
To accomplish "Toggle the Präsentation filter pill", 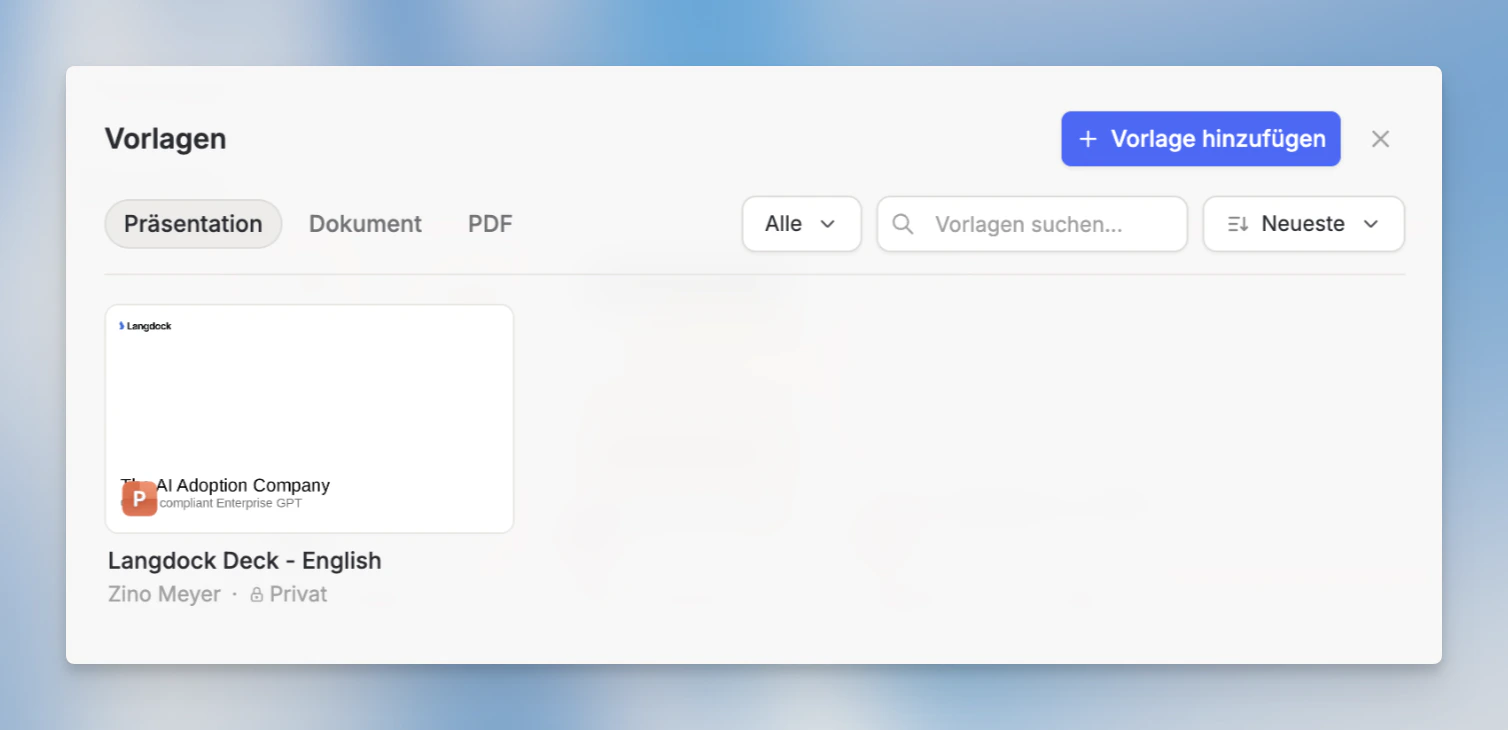I will tap(193, 224).
